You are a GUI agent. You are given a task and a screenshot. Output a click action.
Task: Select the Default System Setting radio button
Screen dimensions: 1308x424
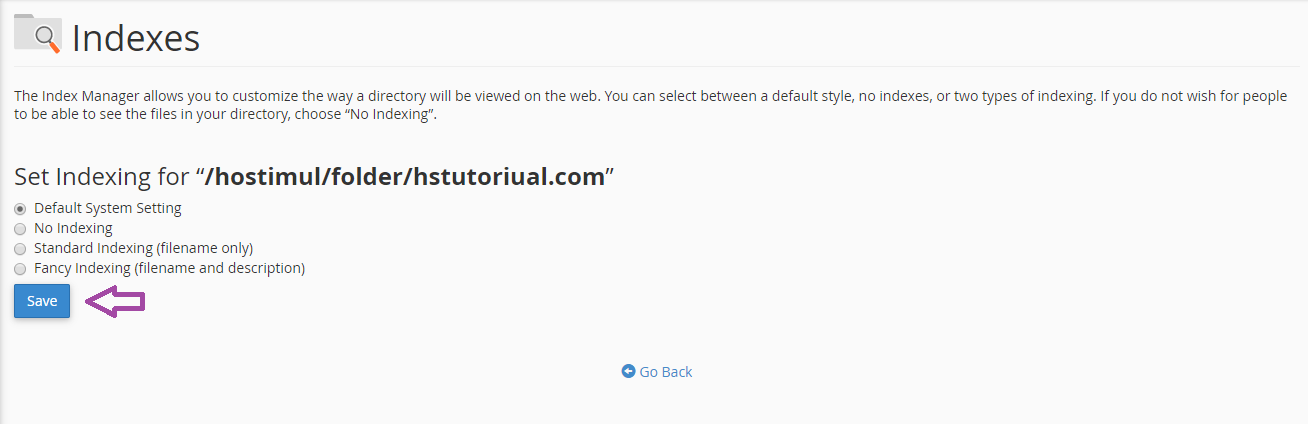20,209
